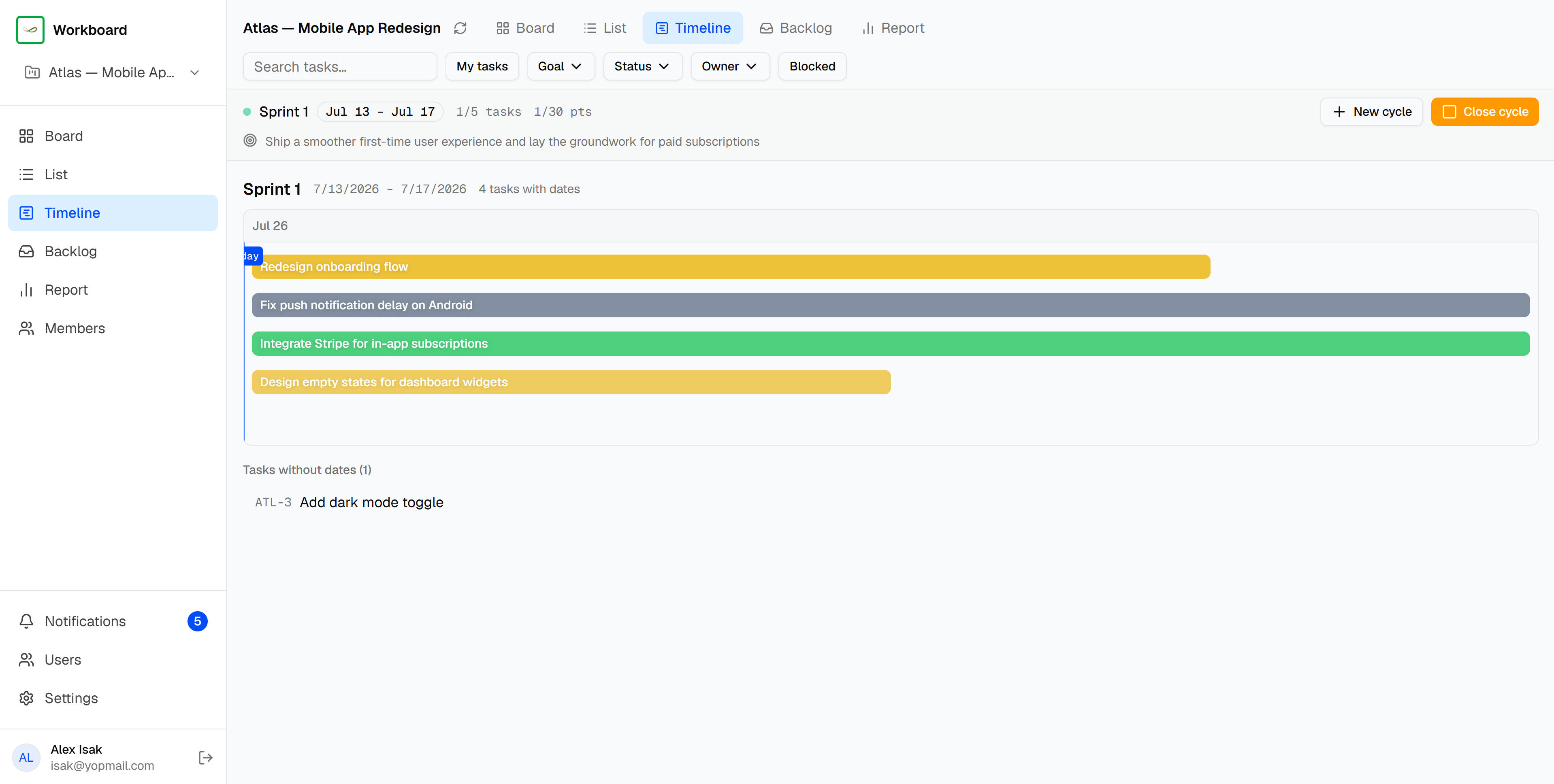1554x784 pixels.
Task: Toggle the My tasks filter
Action: [x=482, y=66]
